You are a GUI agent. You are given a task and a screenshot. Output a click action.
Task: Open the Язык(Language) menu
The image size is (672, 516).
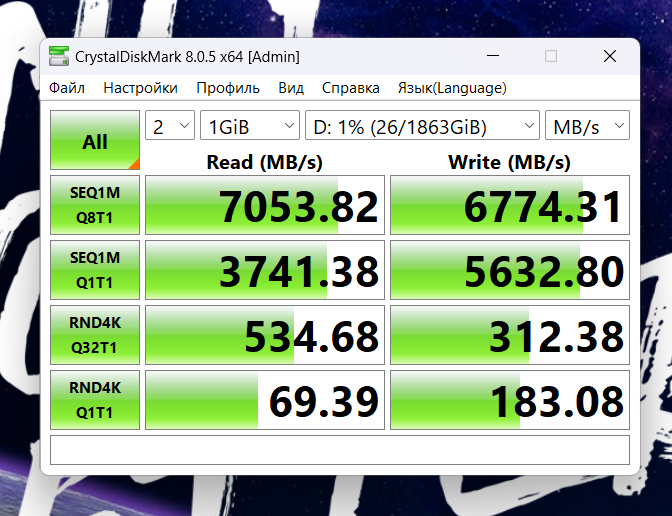click(452, 88)
